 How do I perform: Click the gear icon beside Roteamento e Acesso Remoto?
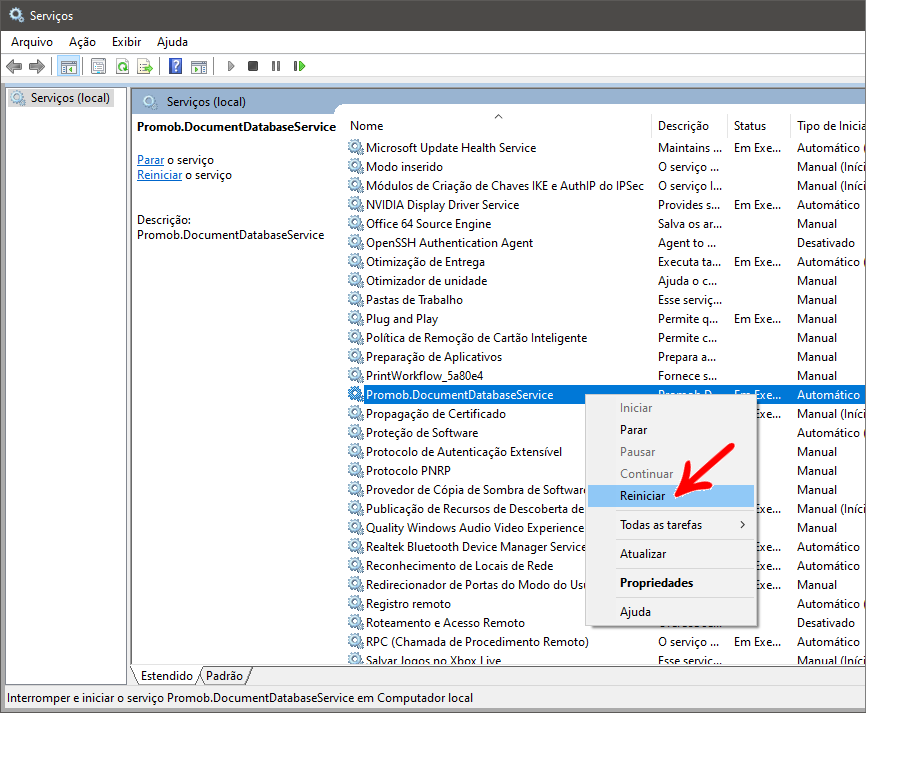355,622
